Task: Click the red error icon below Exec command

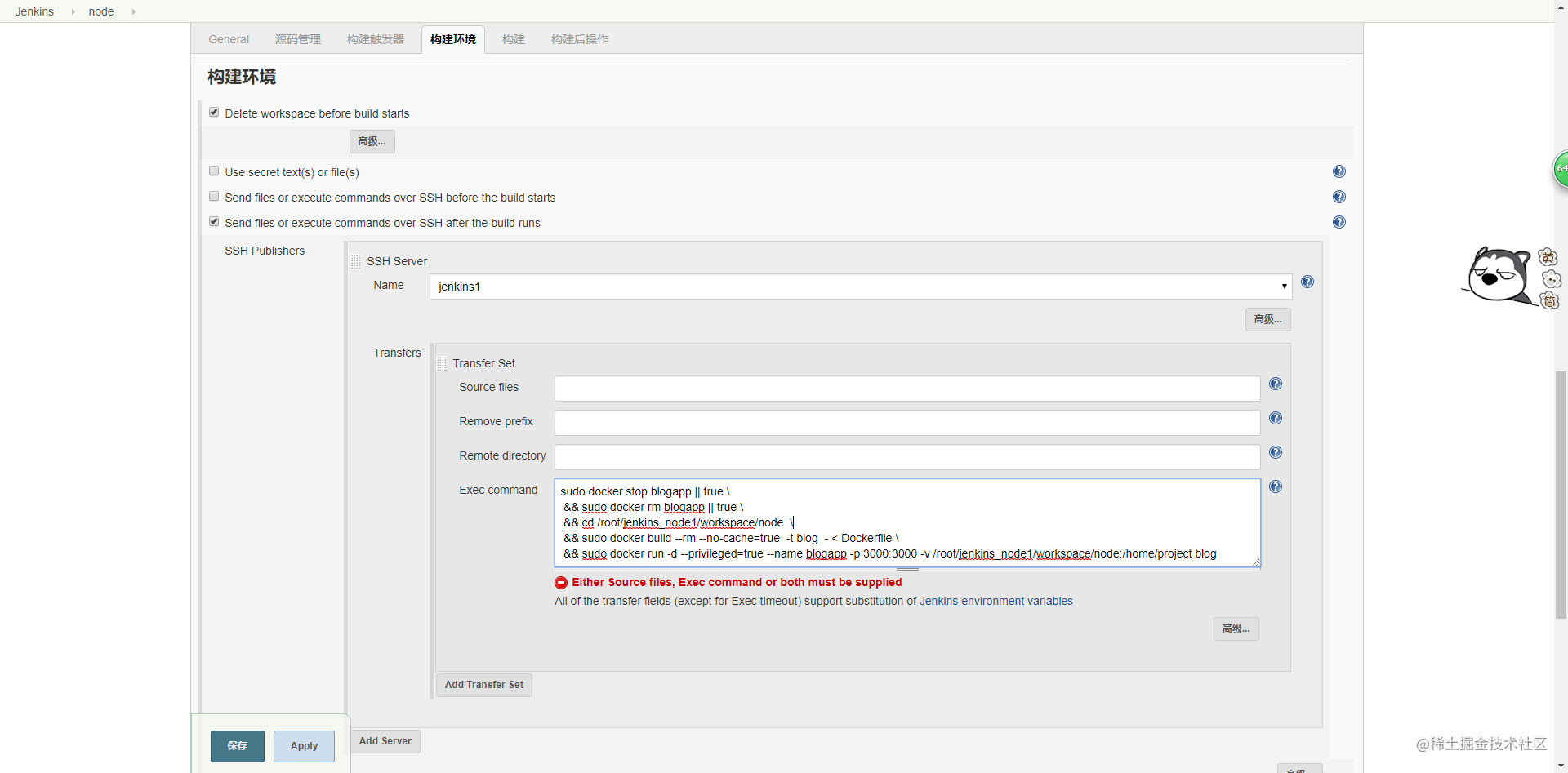Action: 561,583
